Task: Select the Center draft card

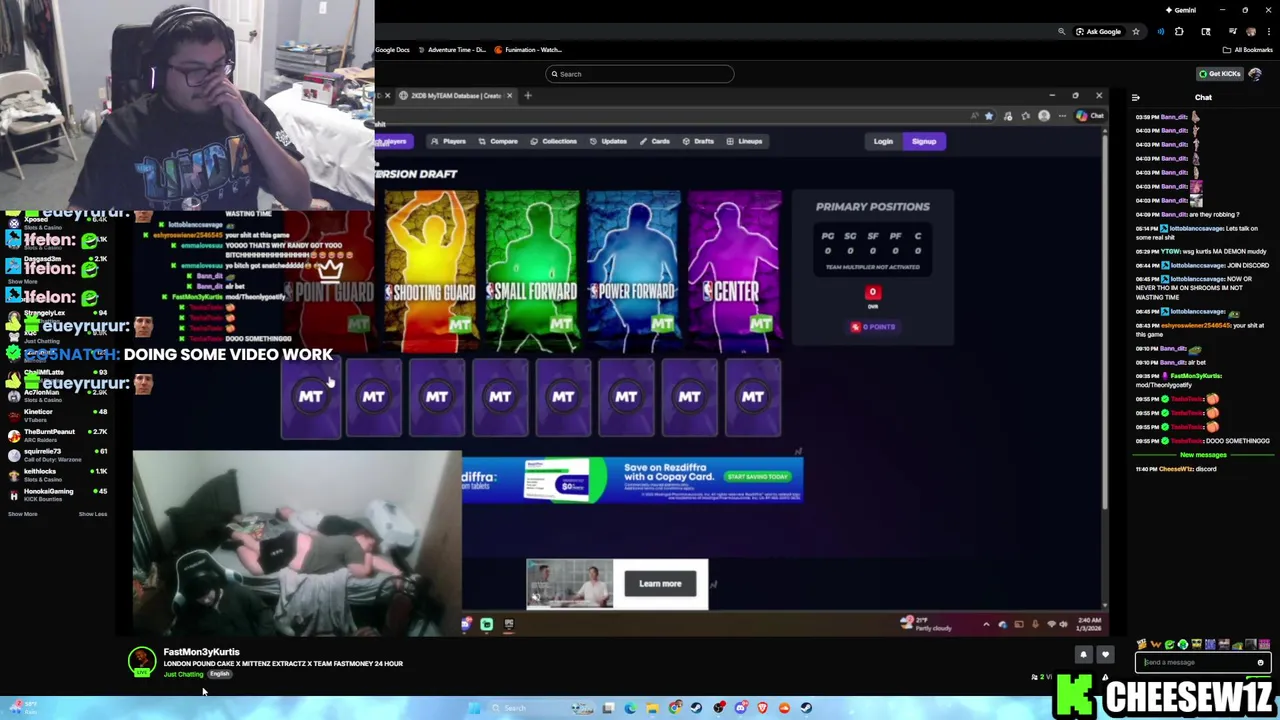Action: tap(734, 271)
